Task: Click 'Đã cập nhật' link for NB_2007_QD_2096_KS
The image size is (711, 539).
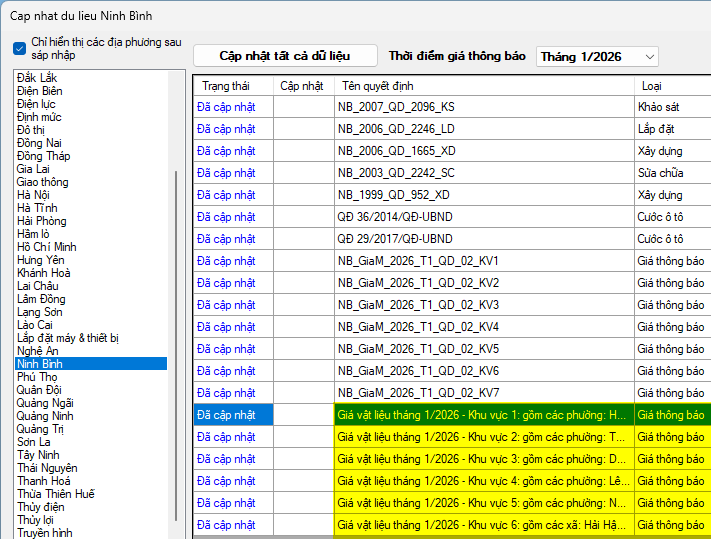Action: (226, 107)
